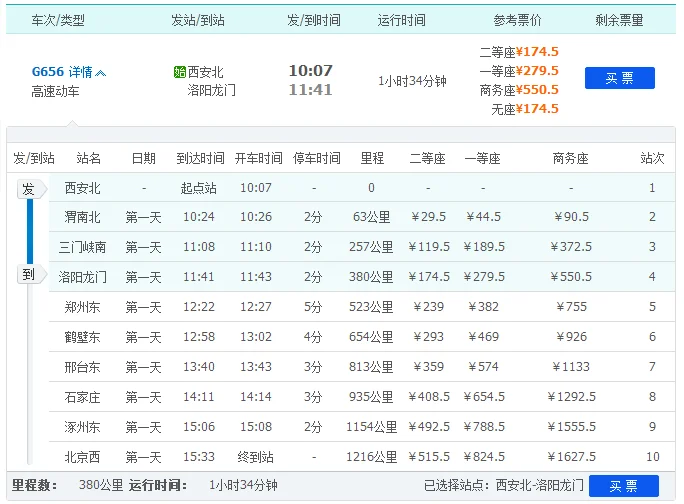Click the 到 arrival marker handle
This screenshot has height=504, width=684.
(29, 275)
